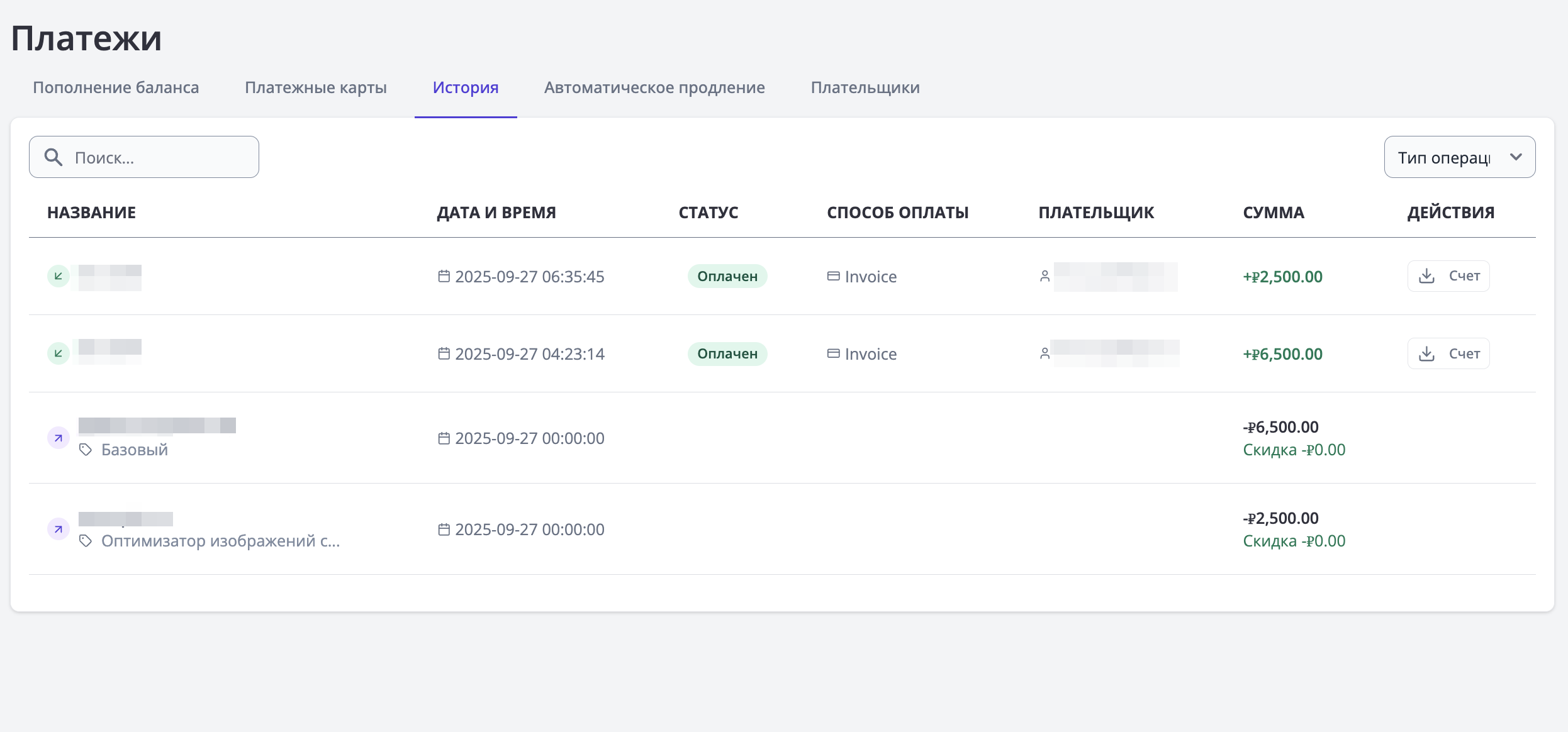Click calendar icon next to 2025-09-27 04:23:14
This screenshot has width=1568, height=732.
(444, 353)
